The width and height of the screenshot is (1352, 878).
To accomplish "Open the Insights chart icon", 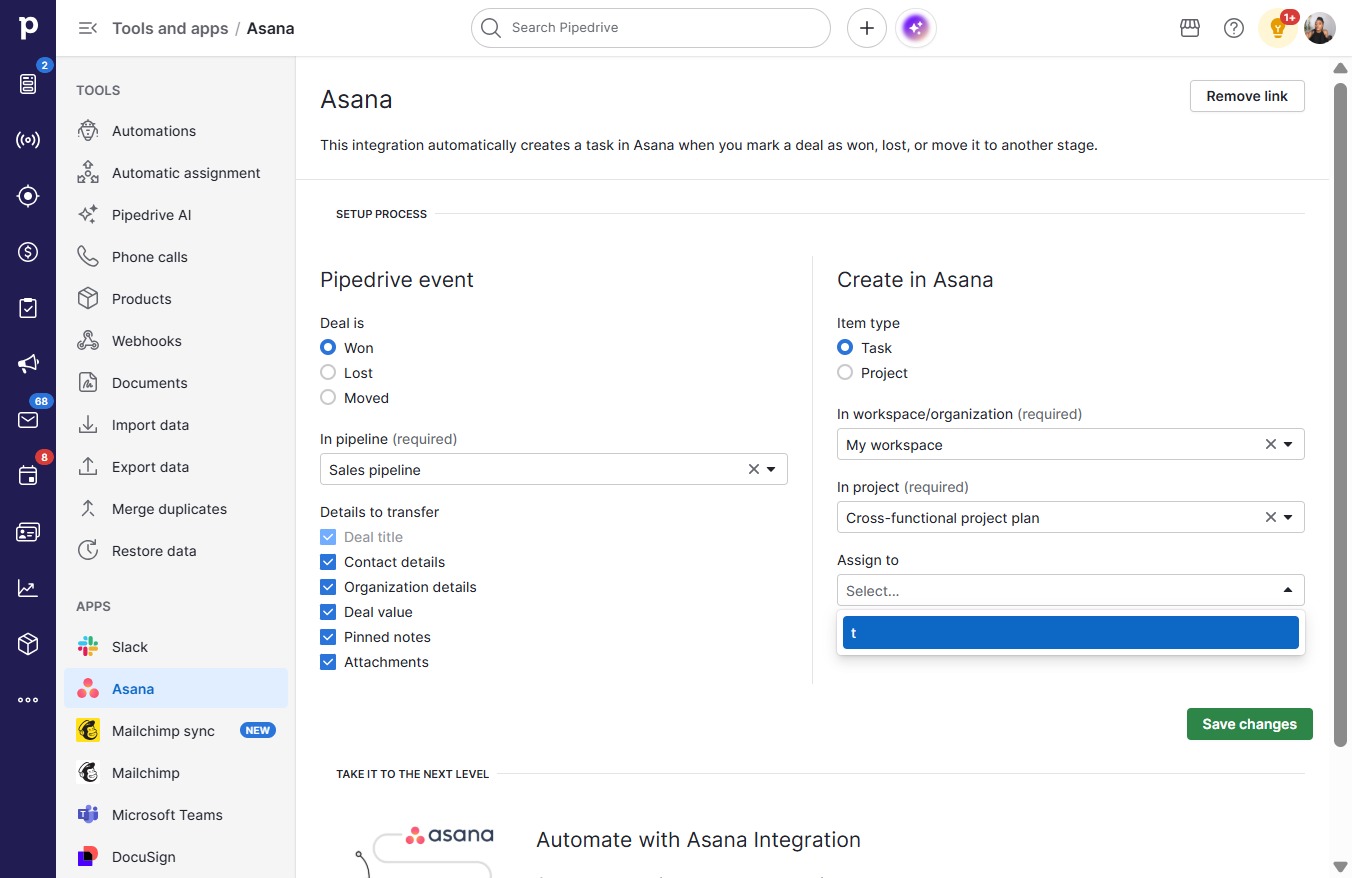I will click(x=28, y=588).
